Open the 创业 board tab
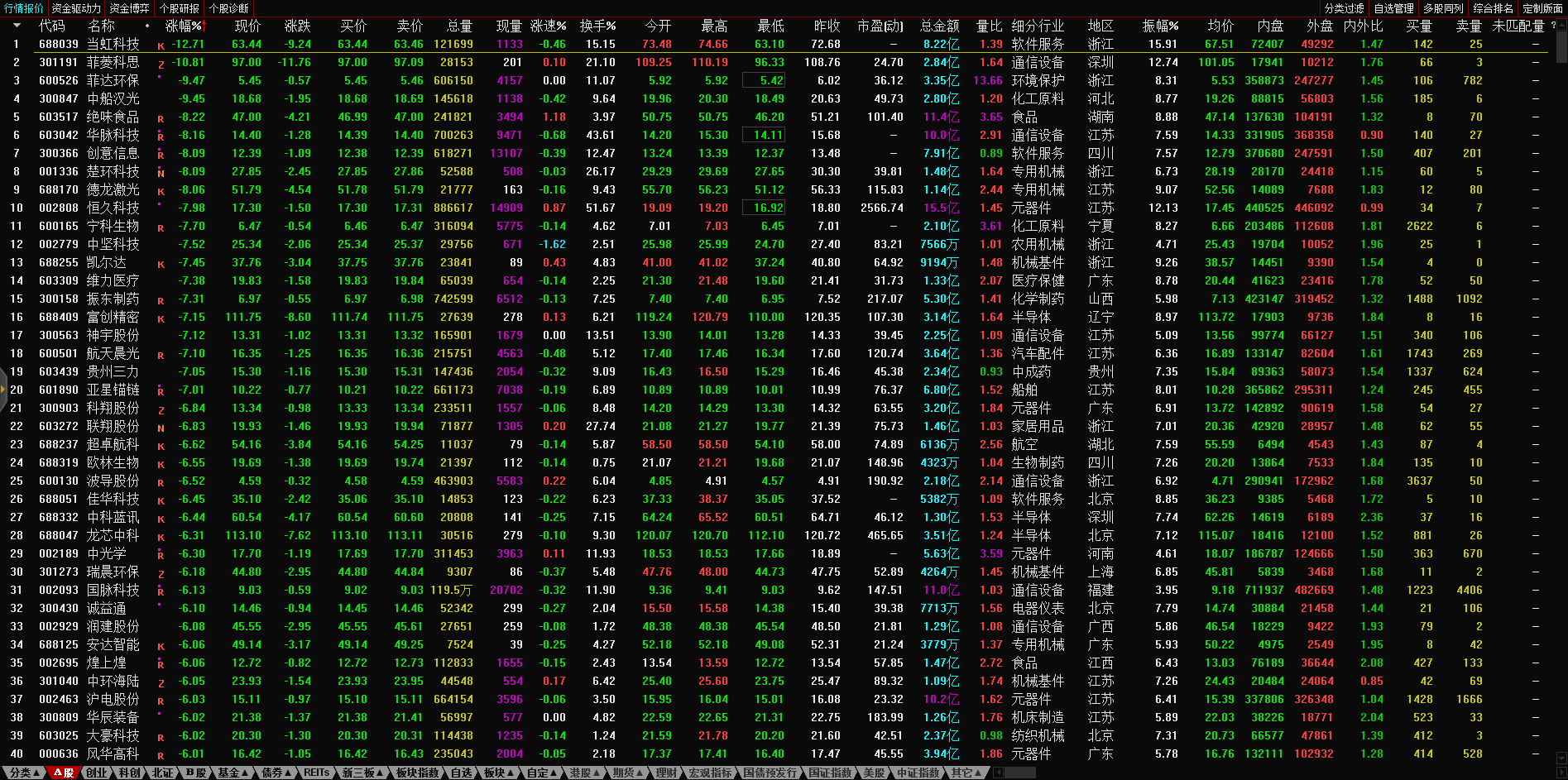 tap(97, 773)
